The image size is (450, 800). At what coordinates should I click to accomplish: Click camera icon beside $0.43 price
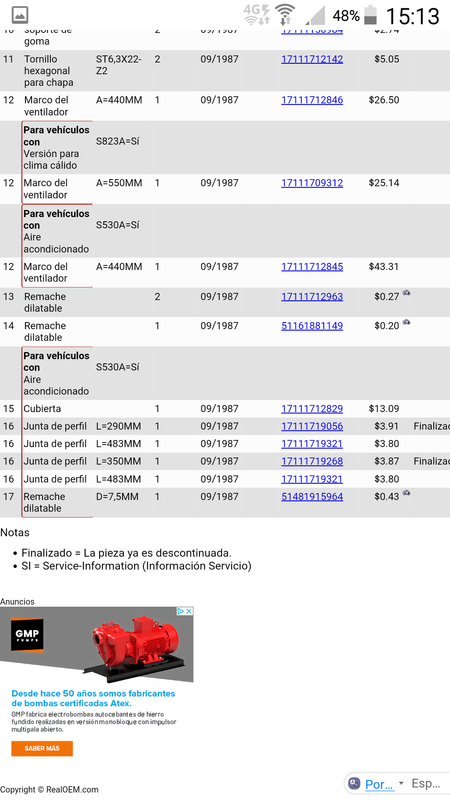[x=406, y=493]
